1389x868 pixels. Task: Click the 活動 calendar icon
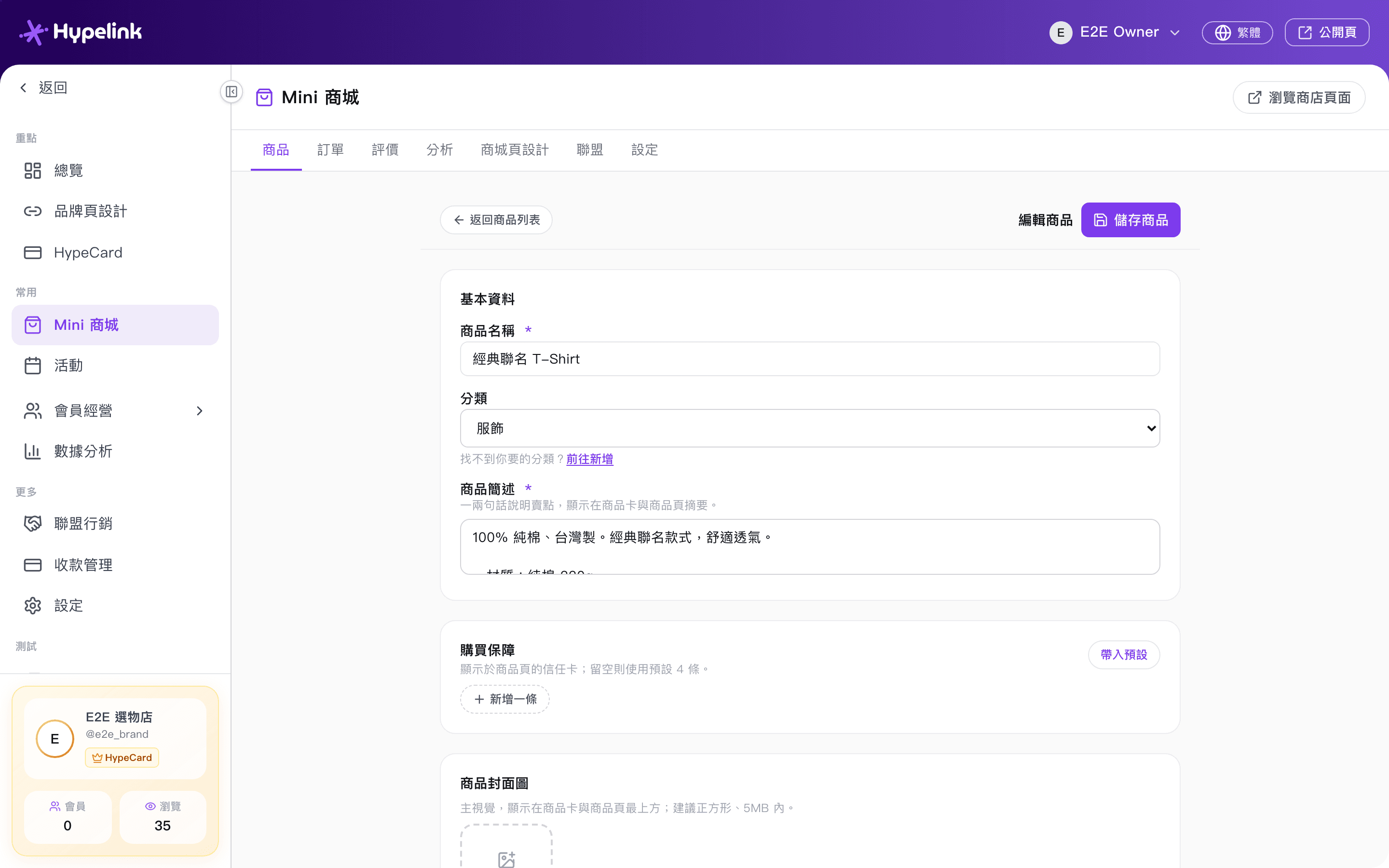[33, 366]
